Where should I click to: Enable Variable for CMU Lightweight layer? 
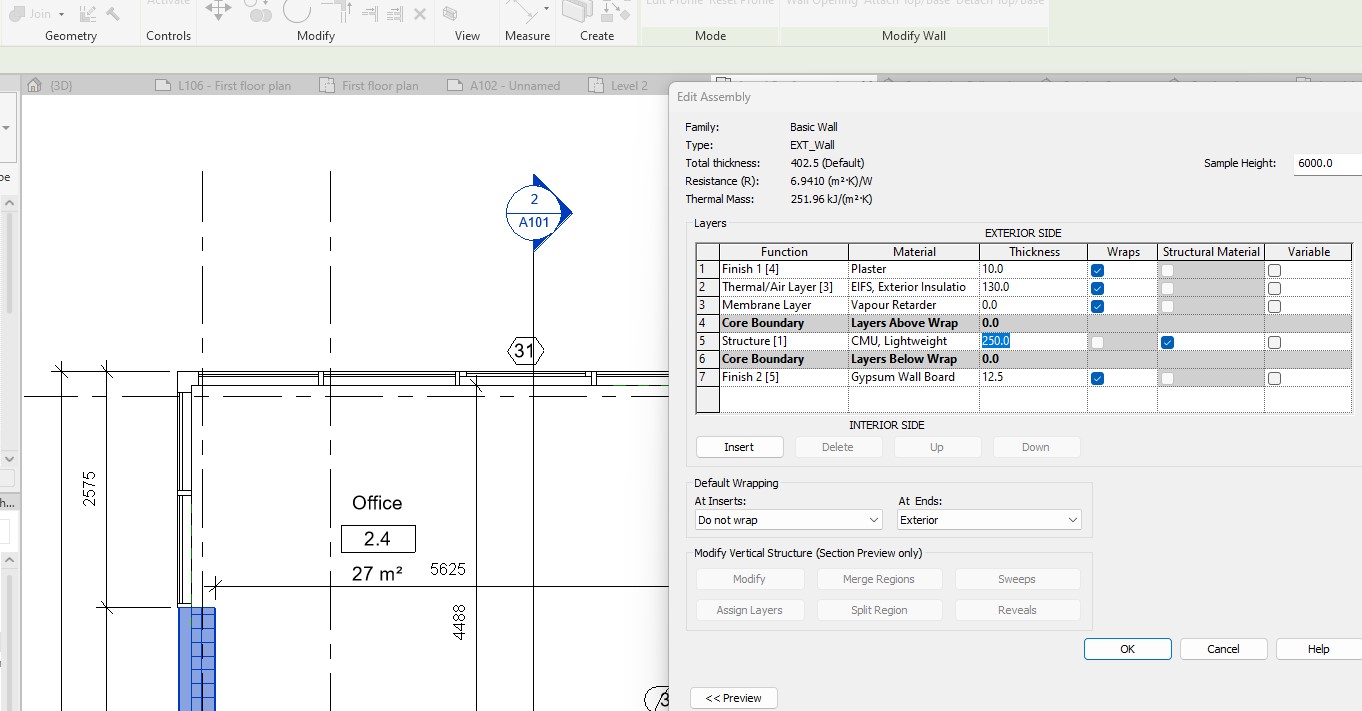[x=1274, y=342]
